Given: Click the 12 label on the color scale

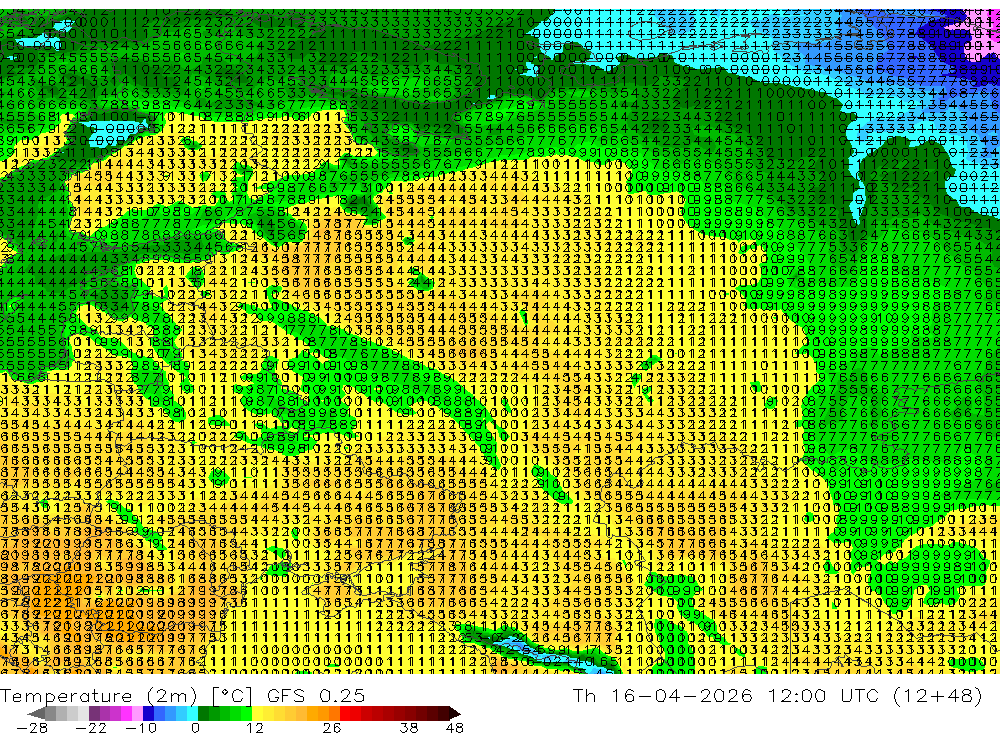Looking at the screenshot, I should 254,727.
